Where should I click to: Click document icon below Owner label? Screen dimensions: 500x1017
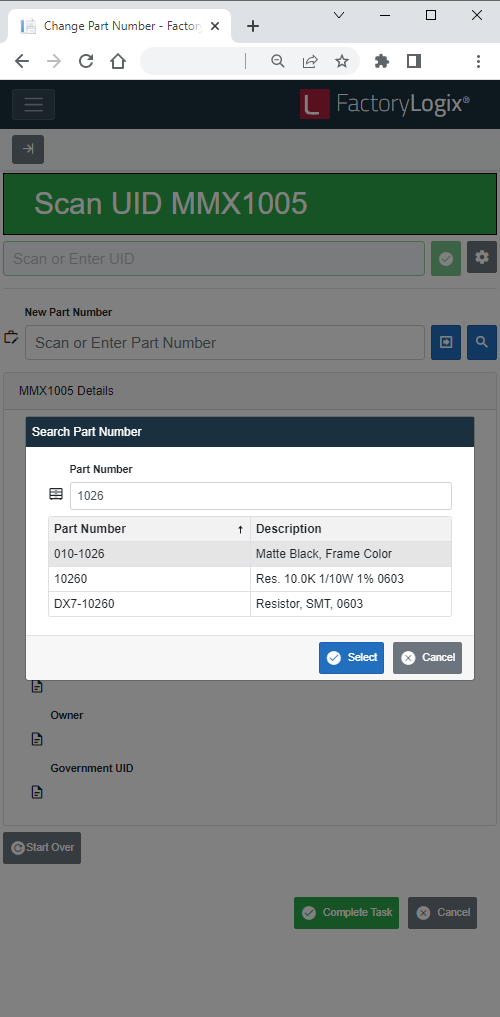[x=37, y=739]
